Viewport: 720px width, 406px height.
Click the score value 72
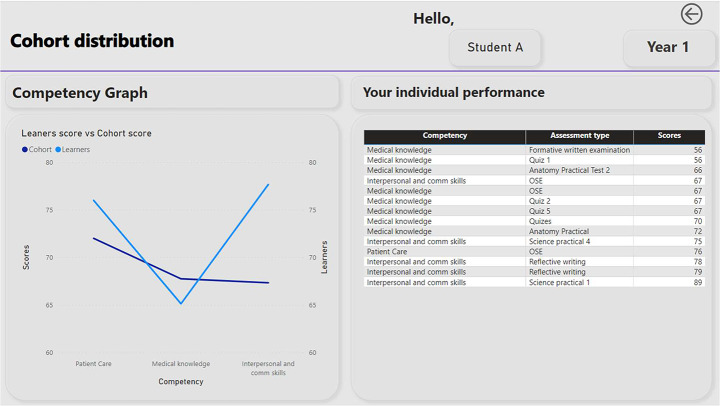click(x=698, y=231)
